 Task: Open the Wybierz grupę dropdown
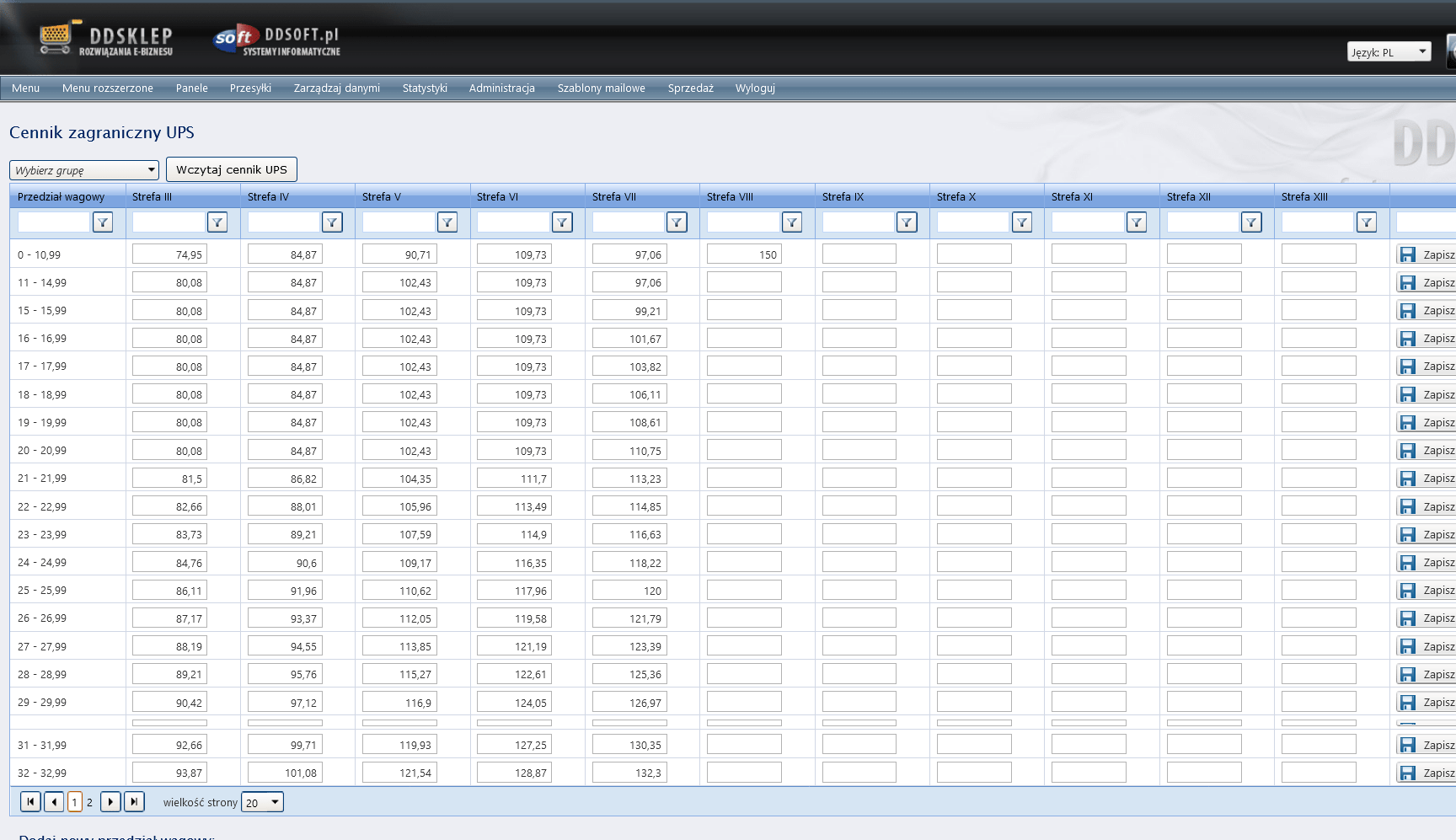pyautogui.click(x=84, y=170)
